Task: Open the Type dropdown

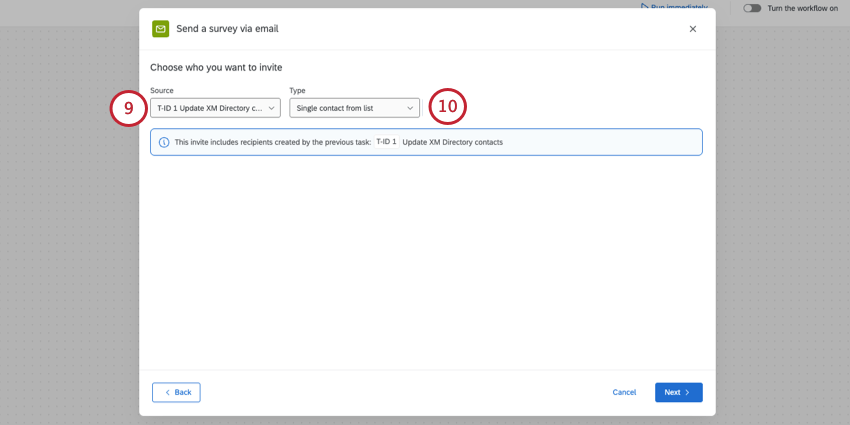Action: point(354,108)
